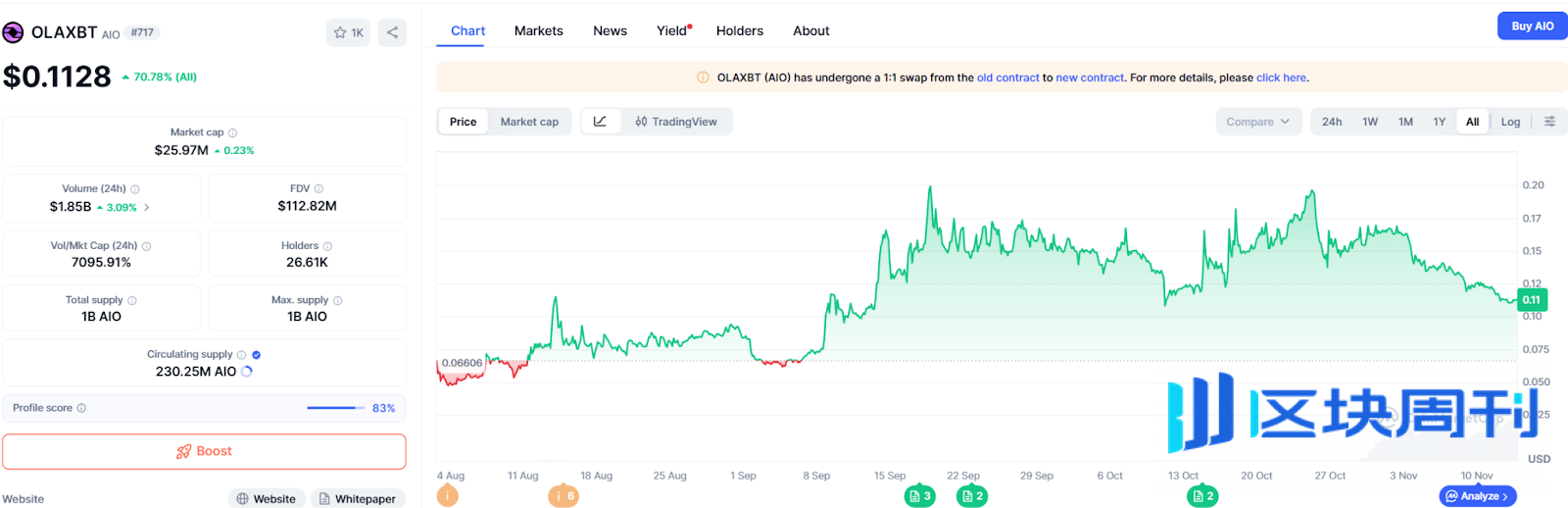Open chart settings sliders icon
This screenshot has width=1568, height=508.
click(1549, 122)
